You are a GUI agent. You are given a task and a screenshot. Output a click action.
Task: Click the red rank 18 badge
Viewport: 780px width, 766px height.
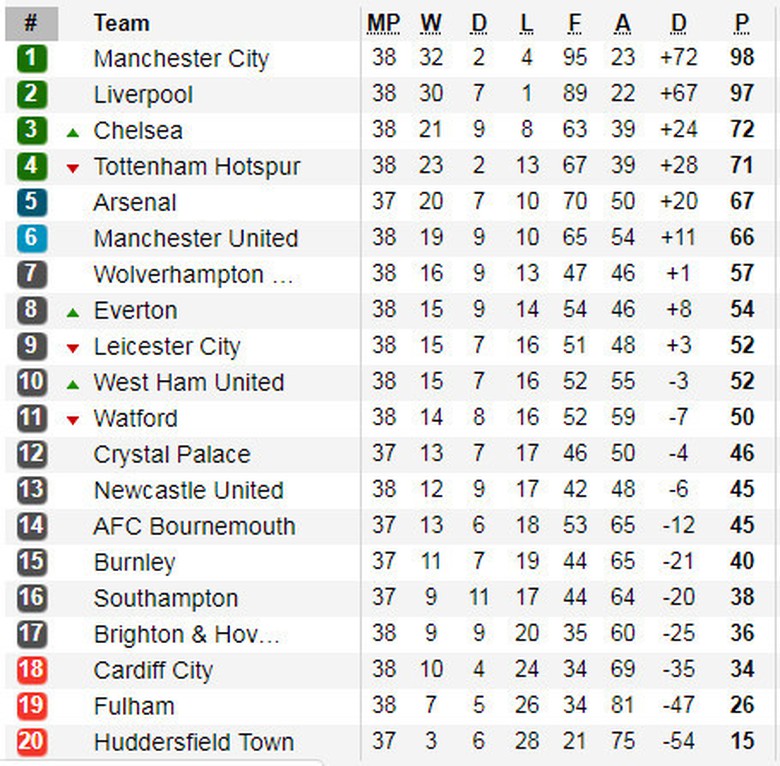click(32, 670)
